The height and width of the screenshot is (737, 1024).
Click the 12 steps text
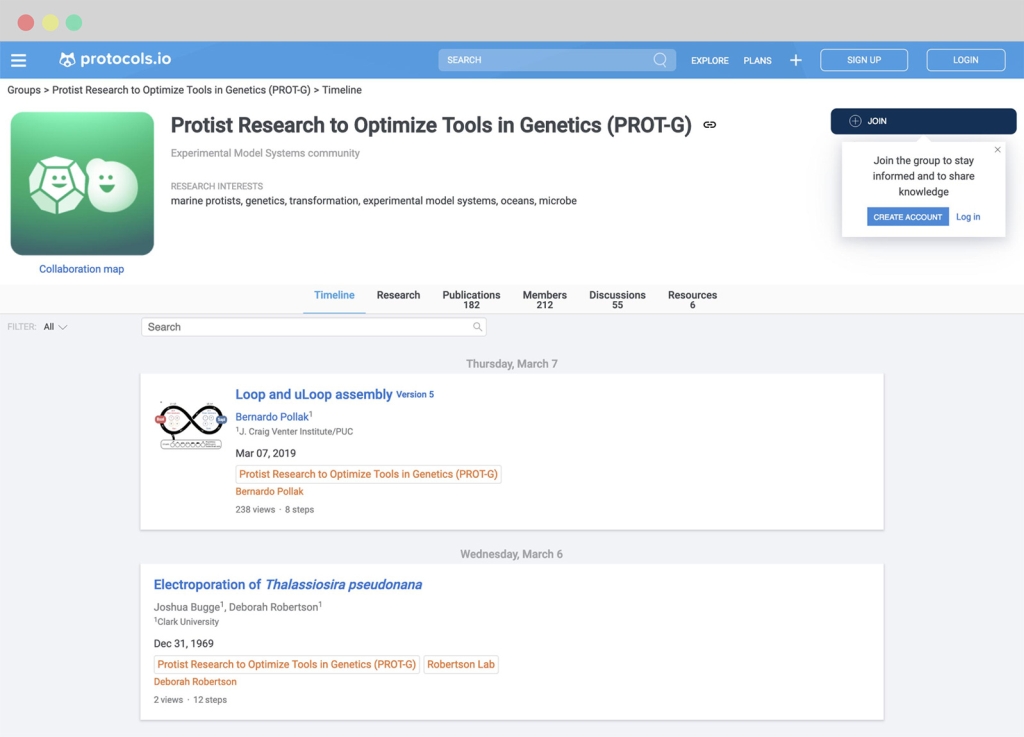210,700
